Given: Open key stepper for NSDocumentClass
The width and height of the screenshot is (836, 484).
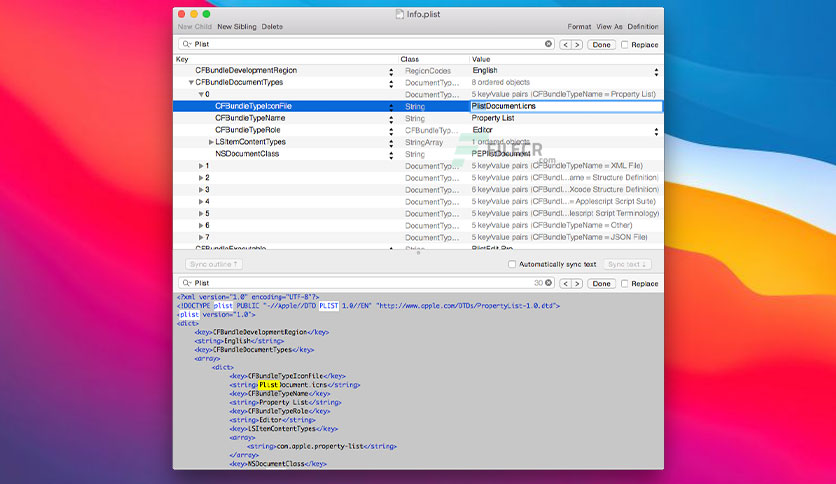Looking at the screenshot, I should pyautogui.click(x=391, y=155).
